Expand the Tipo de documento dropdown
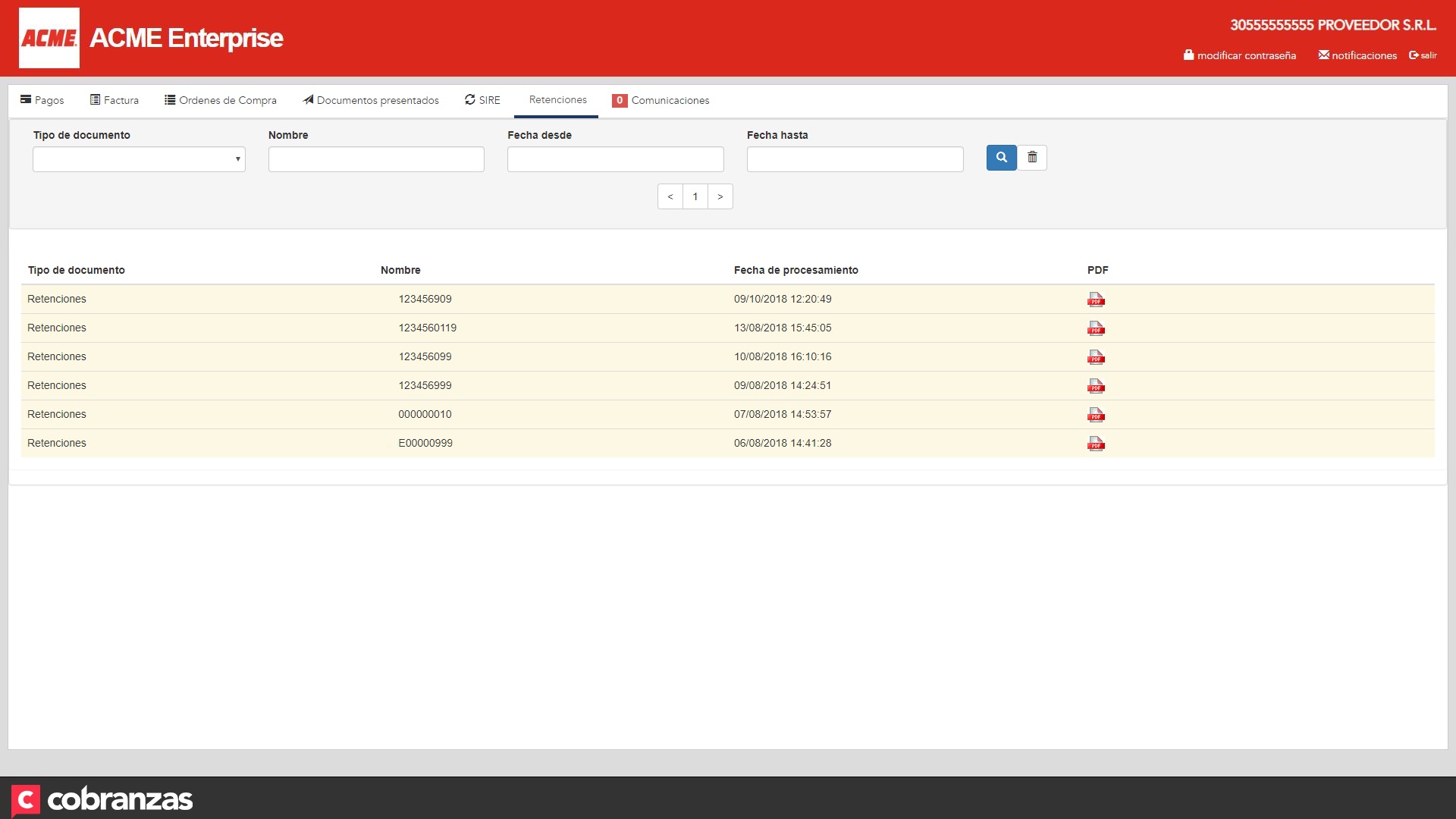1456x819 pixels. click(x=139, y=159)
